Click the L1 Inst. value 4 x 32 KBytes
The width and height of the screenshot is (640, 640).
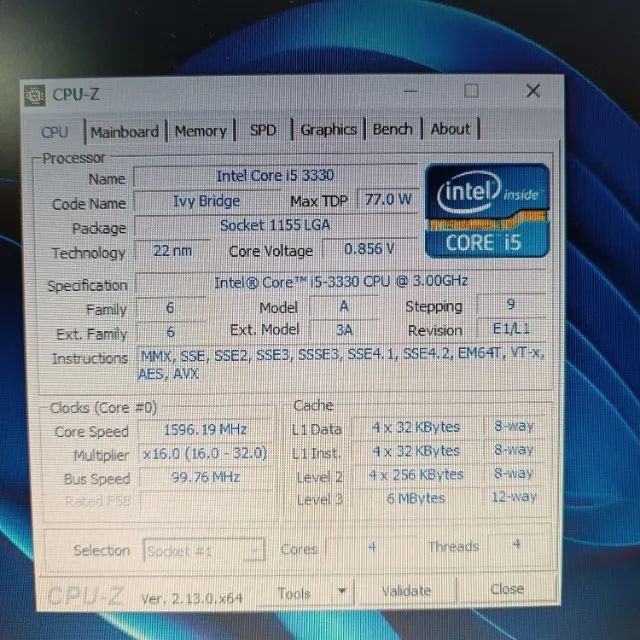point(416,451)
